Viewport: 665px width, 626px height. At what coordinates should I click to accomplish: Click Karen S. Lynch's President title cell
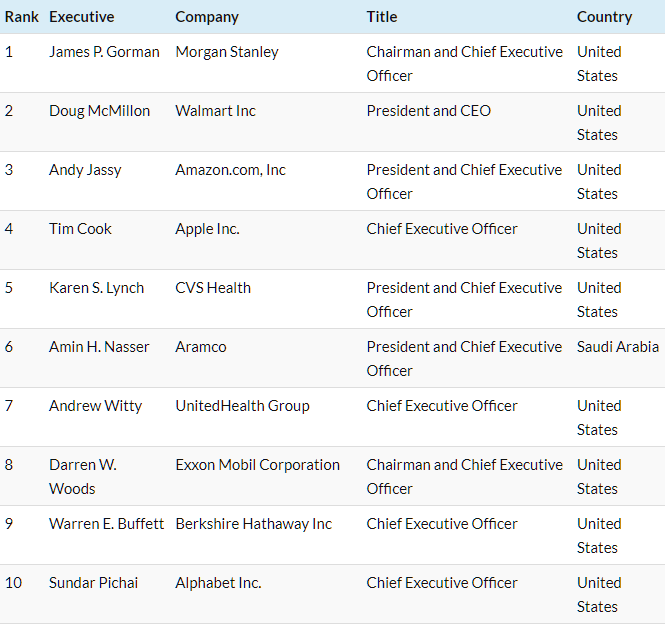point(464,299)
